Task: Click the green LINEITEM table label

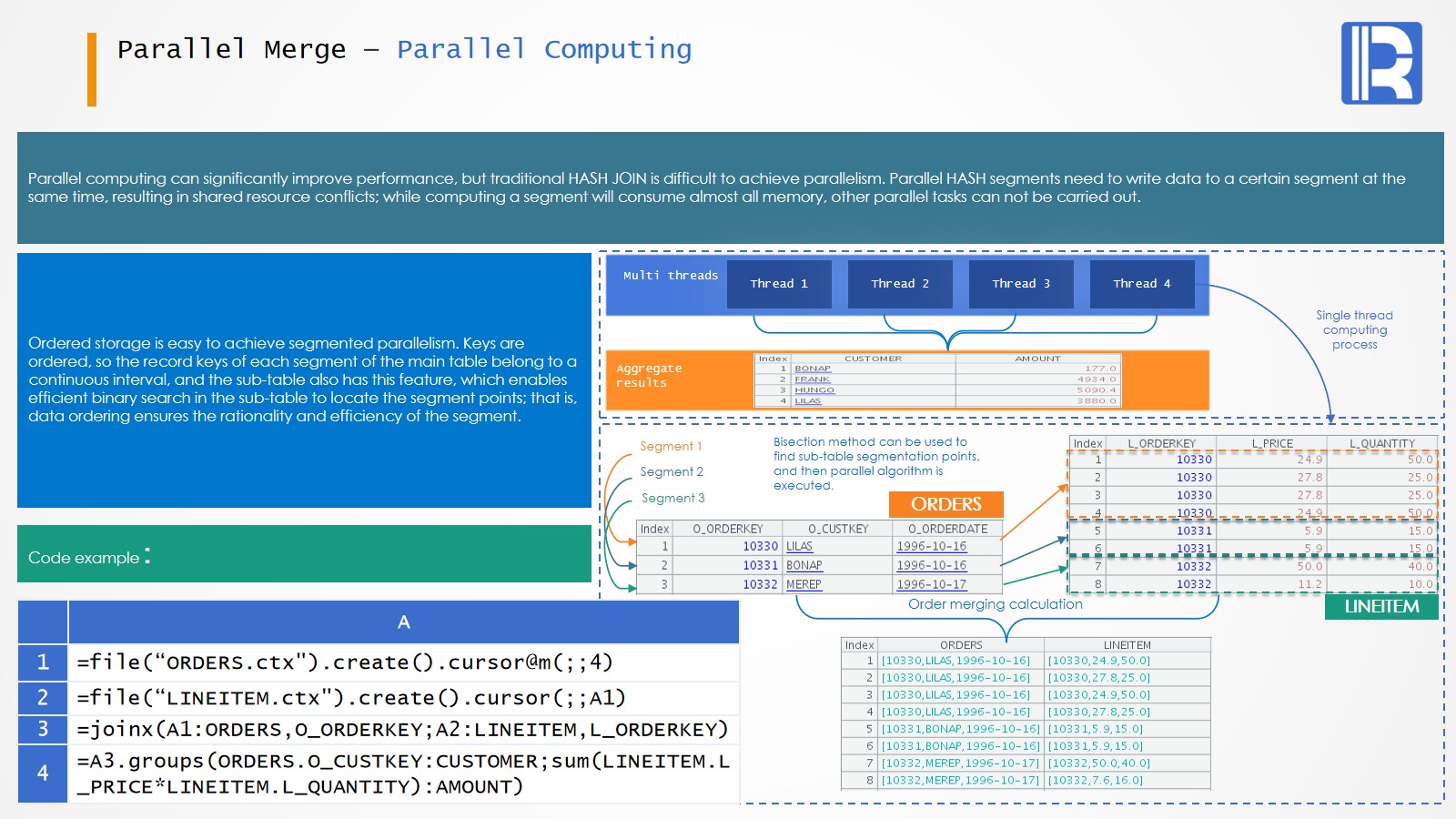Action: 1380,606
